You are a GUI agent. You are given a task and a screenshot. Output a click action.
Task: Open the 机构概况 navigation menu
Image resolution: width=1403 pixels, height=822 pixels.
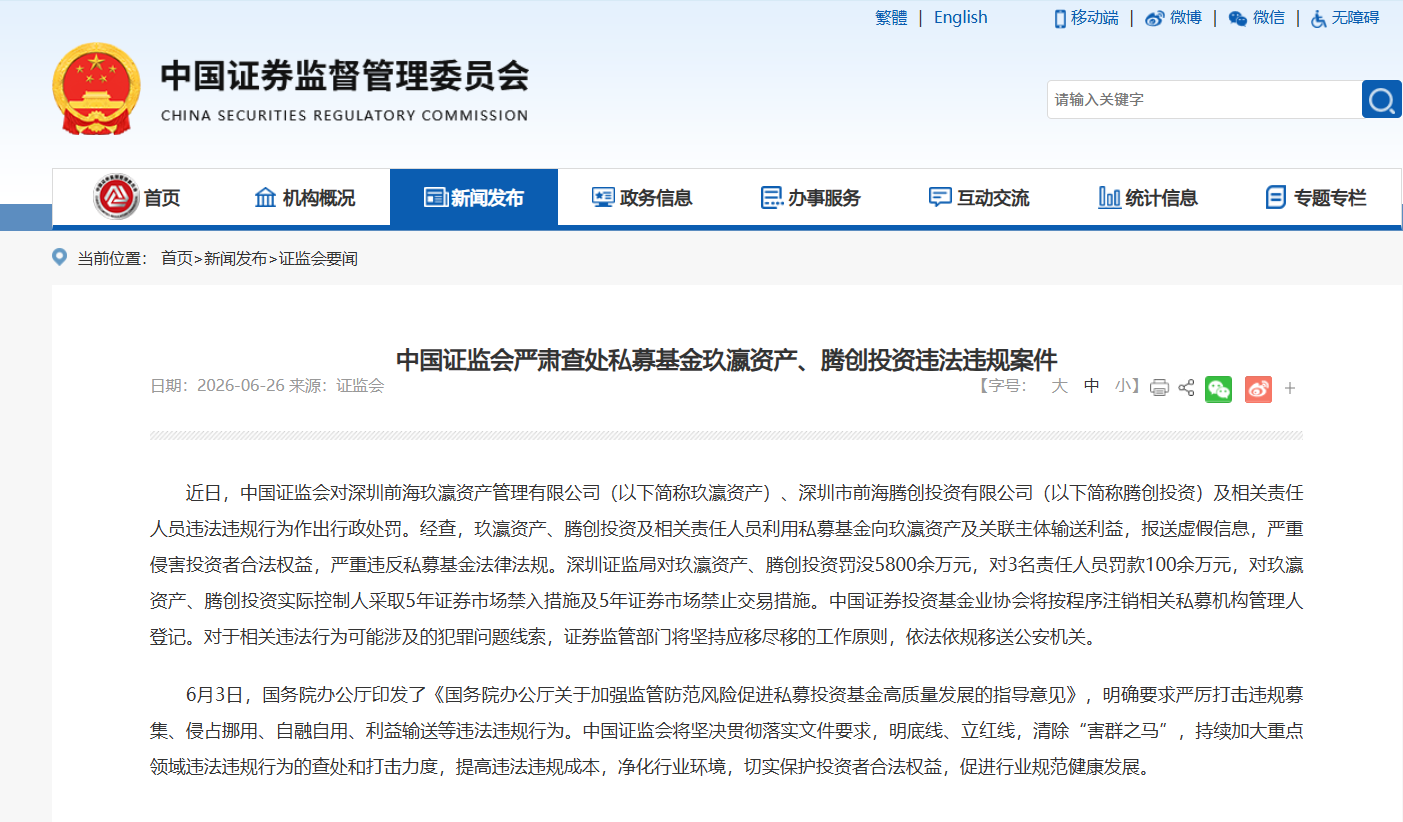point(305,198)
